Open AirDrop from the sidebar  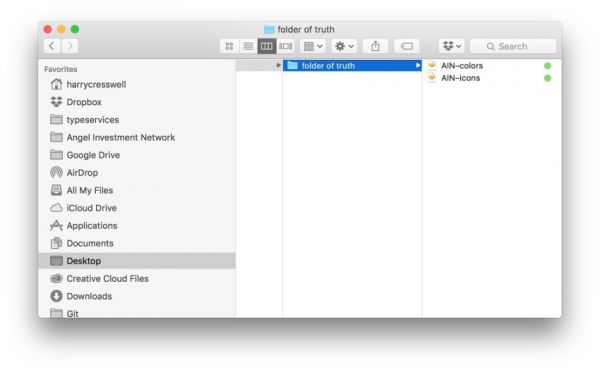(x=137, y=173)
